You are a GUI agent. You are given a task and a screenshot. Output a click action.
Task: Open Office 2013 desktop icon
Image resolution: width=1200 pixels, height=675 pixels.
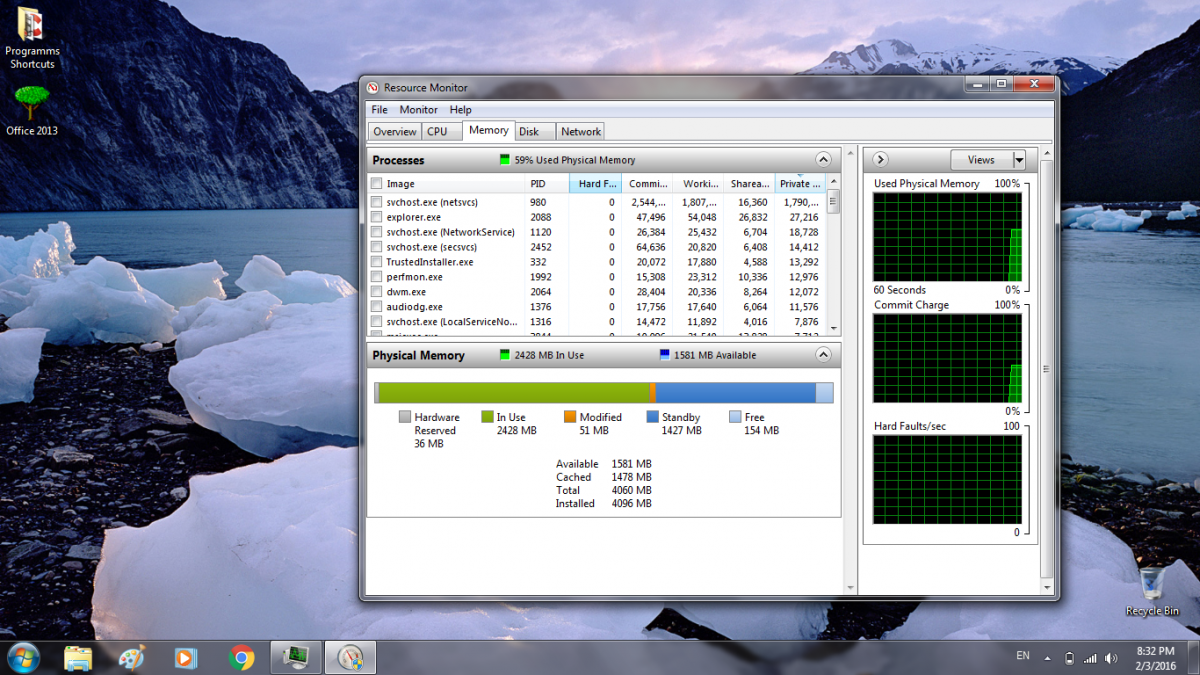32,103
